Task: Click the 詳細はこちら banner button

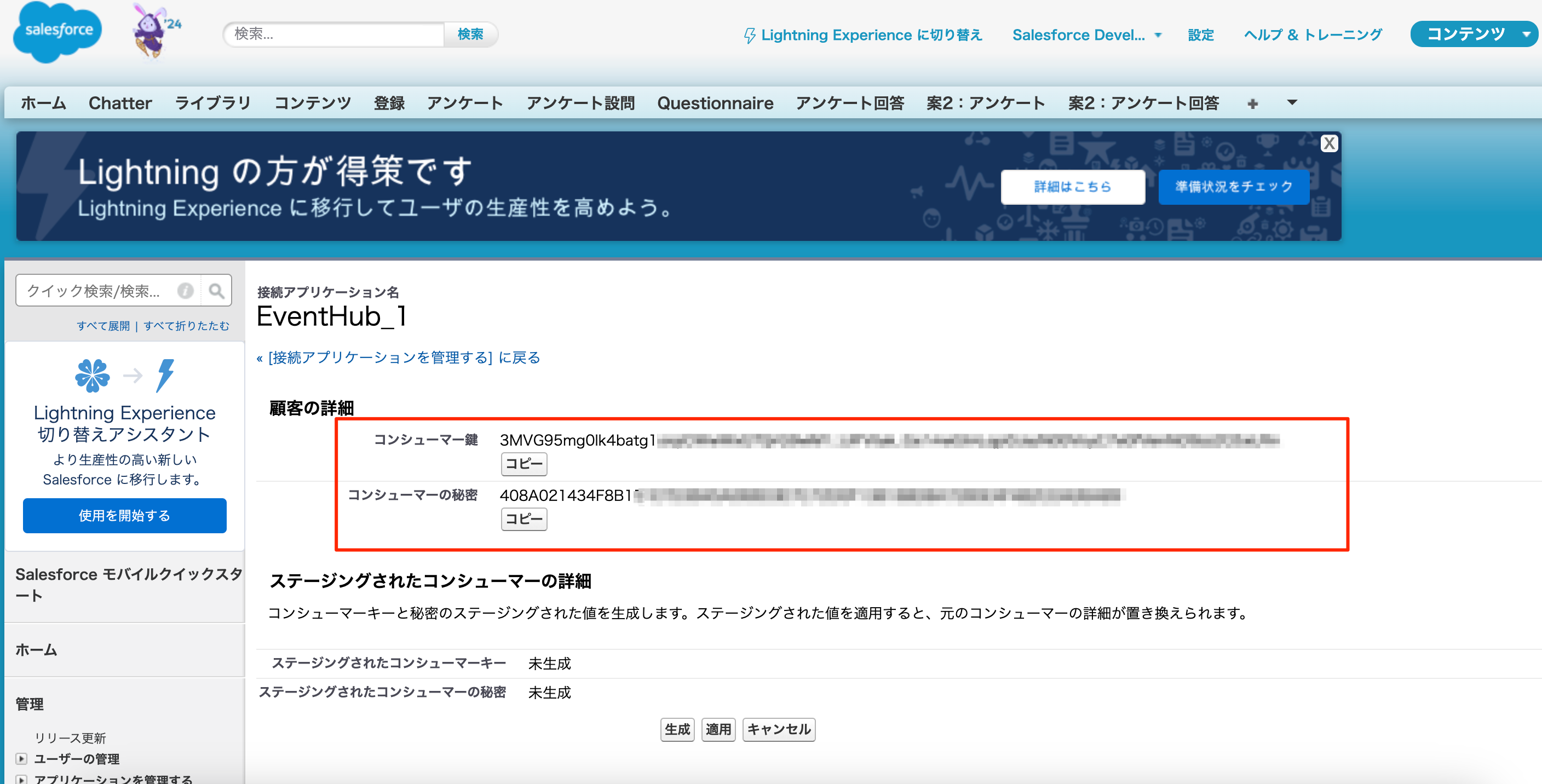Action: point(1073,187)
